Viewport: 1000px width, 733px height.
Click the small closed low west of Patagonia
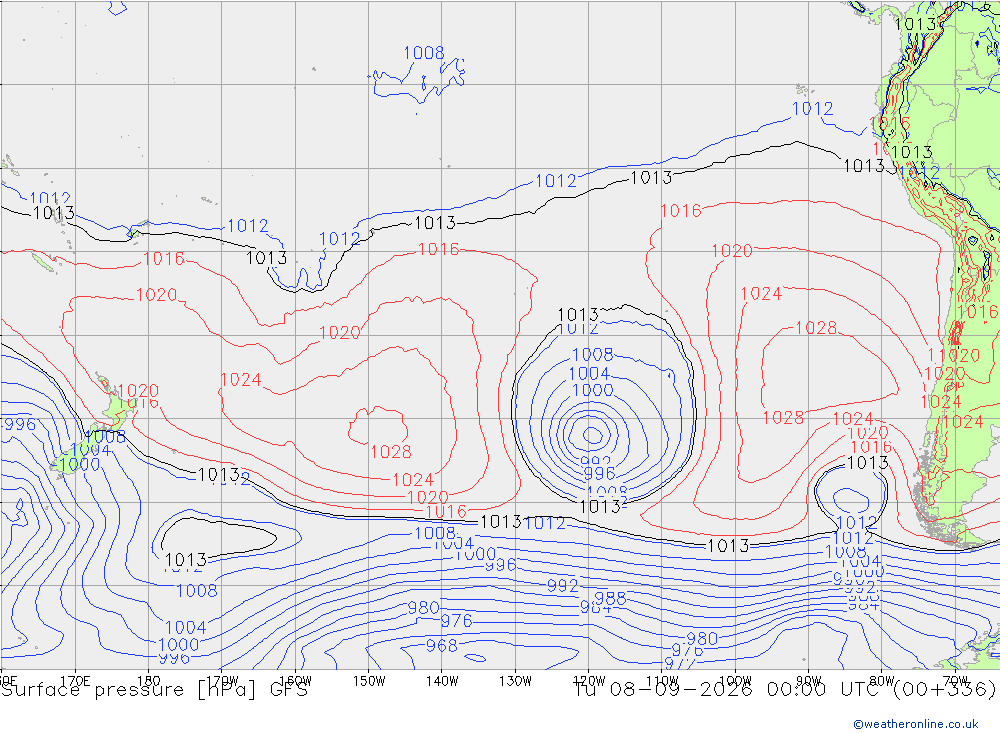(x=851, y=500)
